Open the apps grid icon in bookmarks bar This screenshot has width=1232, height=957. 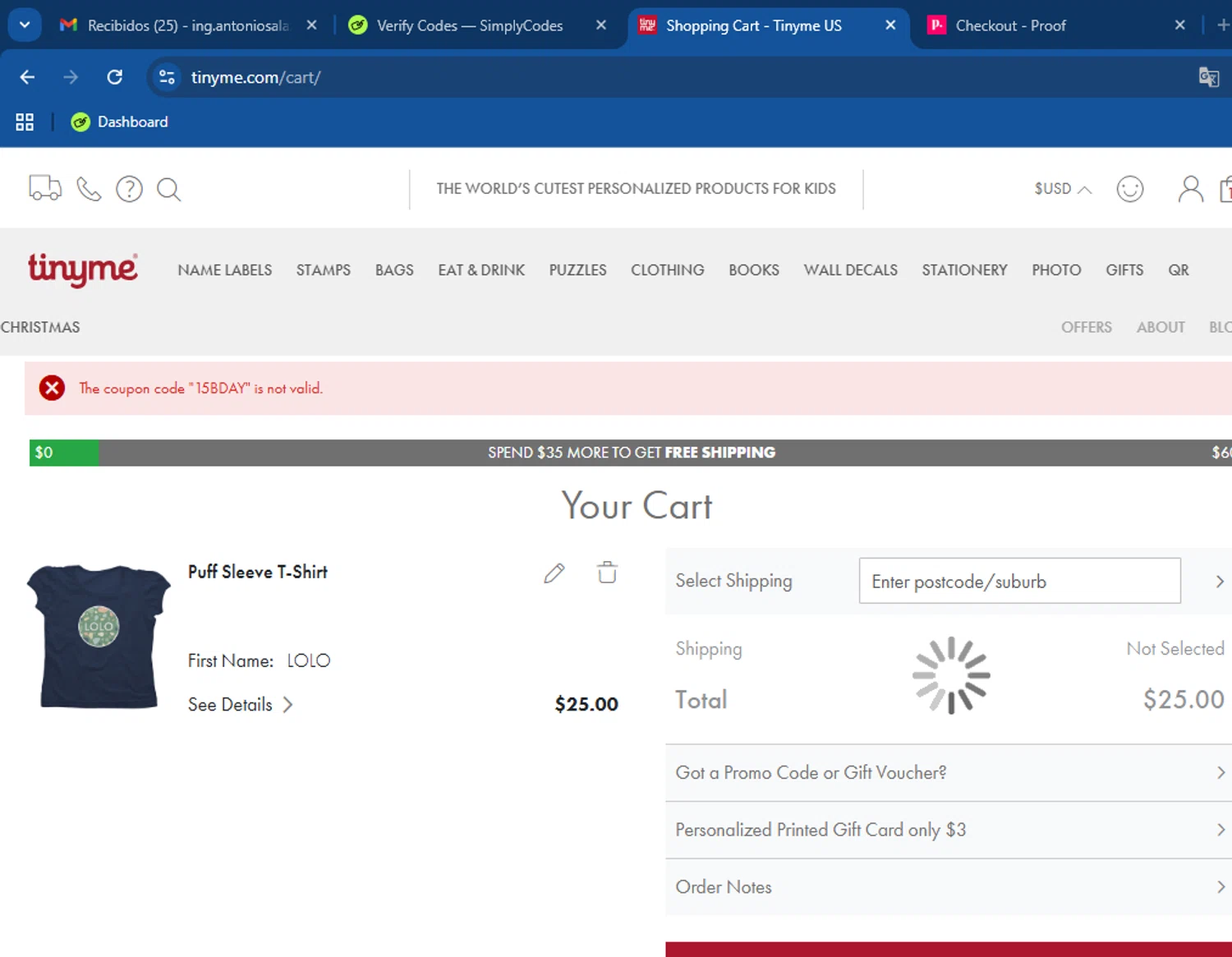coord(25,122)
